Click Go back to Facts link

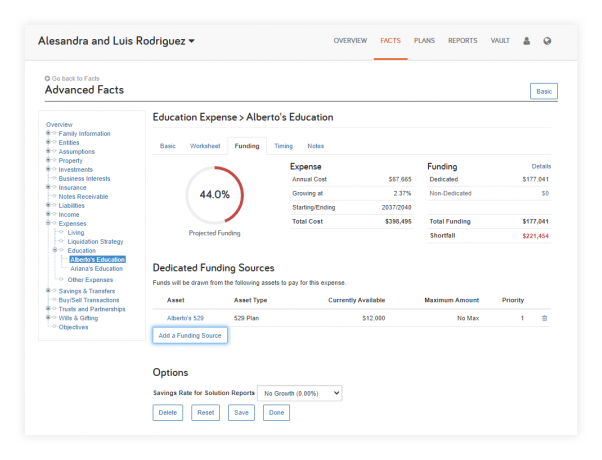point(76,78)
